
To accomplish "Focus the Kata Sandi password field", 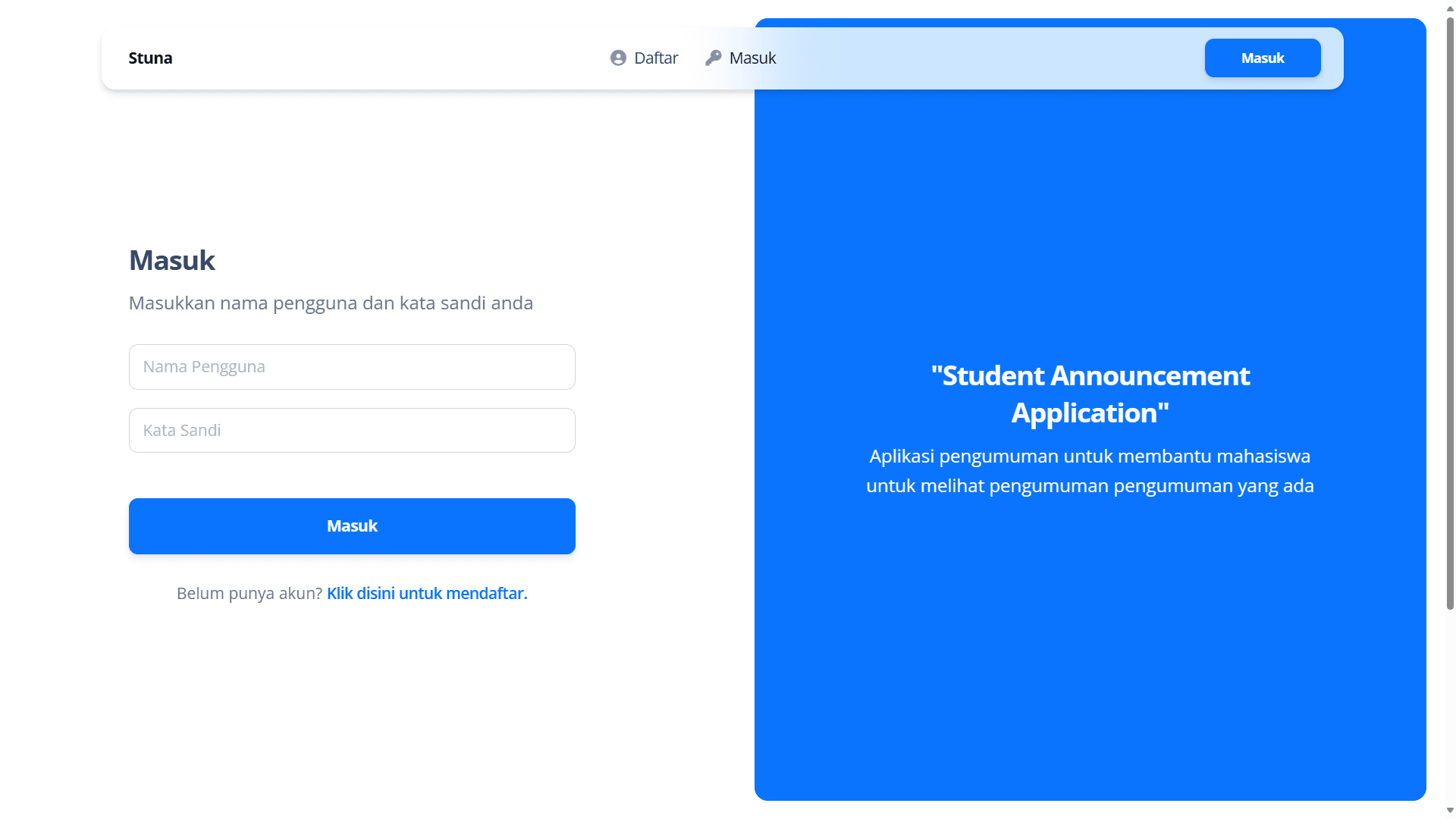I will (x=352, y=431).
